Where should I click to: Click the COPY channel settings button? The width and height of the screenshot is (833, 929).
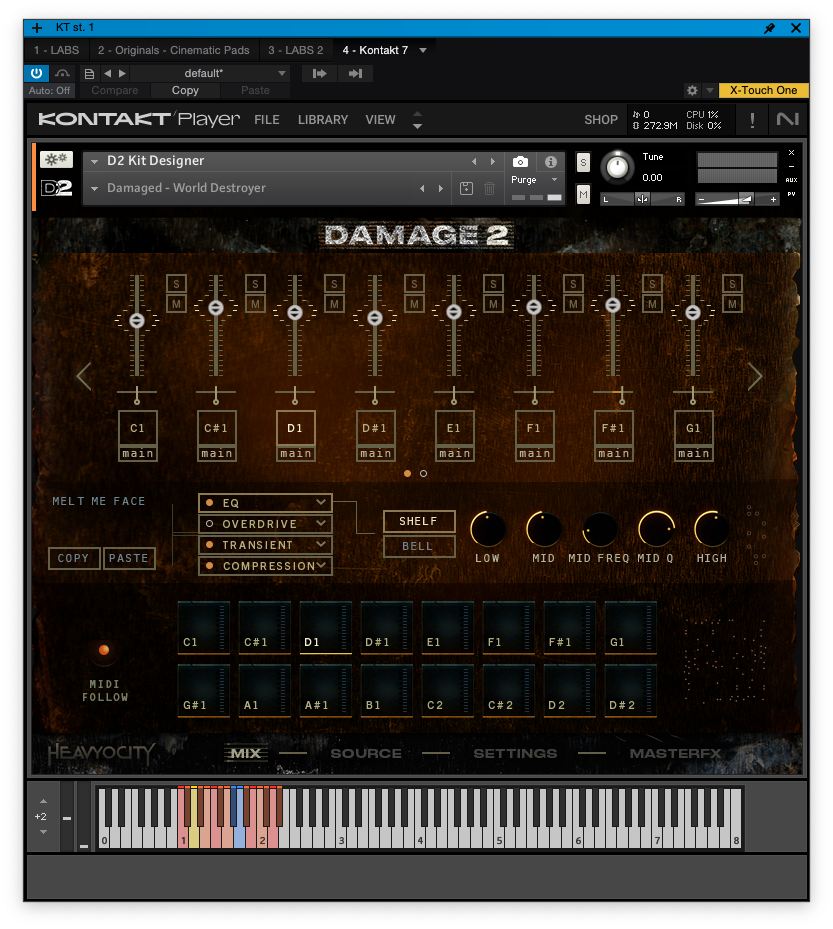(73, 558)
